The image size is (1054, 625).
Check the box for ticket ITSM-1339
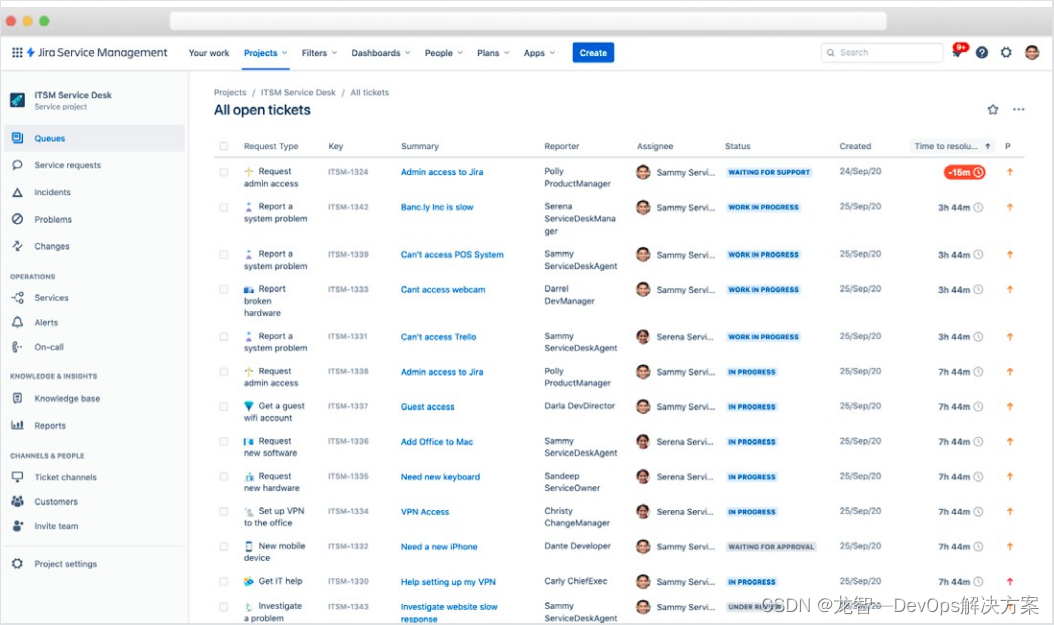[224, 254]
